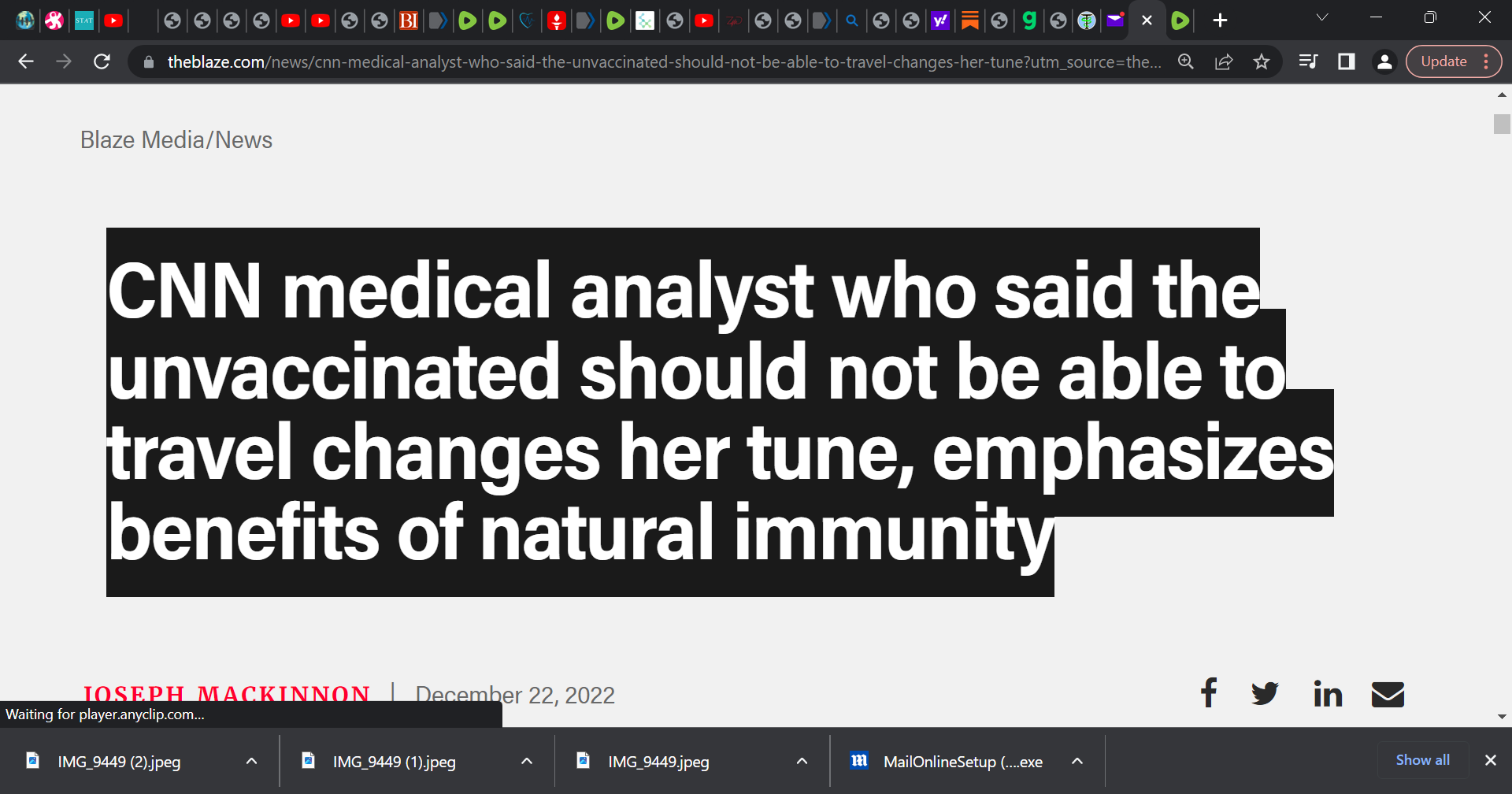This screenshot has width=1512, height=794.
Task: Click the vertical scrollbar thumb
Action: (1502, 124)
